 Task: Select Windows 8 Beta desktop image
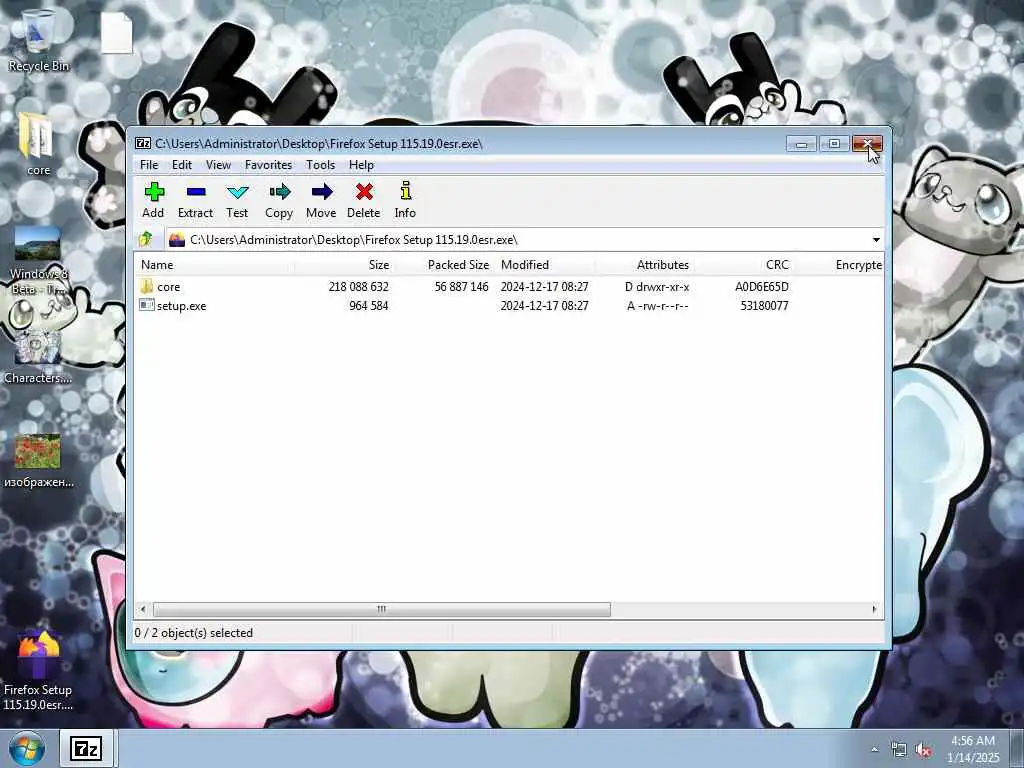(38, 261)
